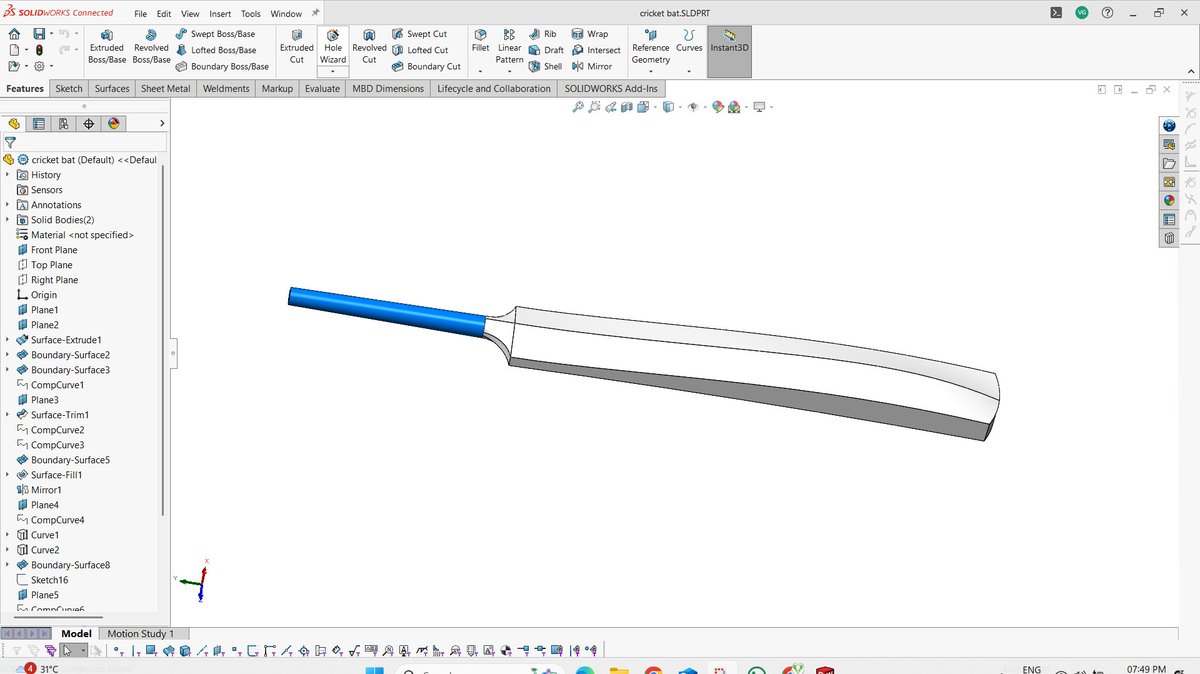The width and height of the screenshot is (1200, 674).
Task: Select Swept Cut feature
Action: pyautogui.click(x=419, y=34)
